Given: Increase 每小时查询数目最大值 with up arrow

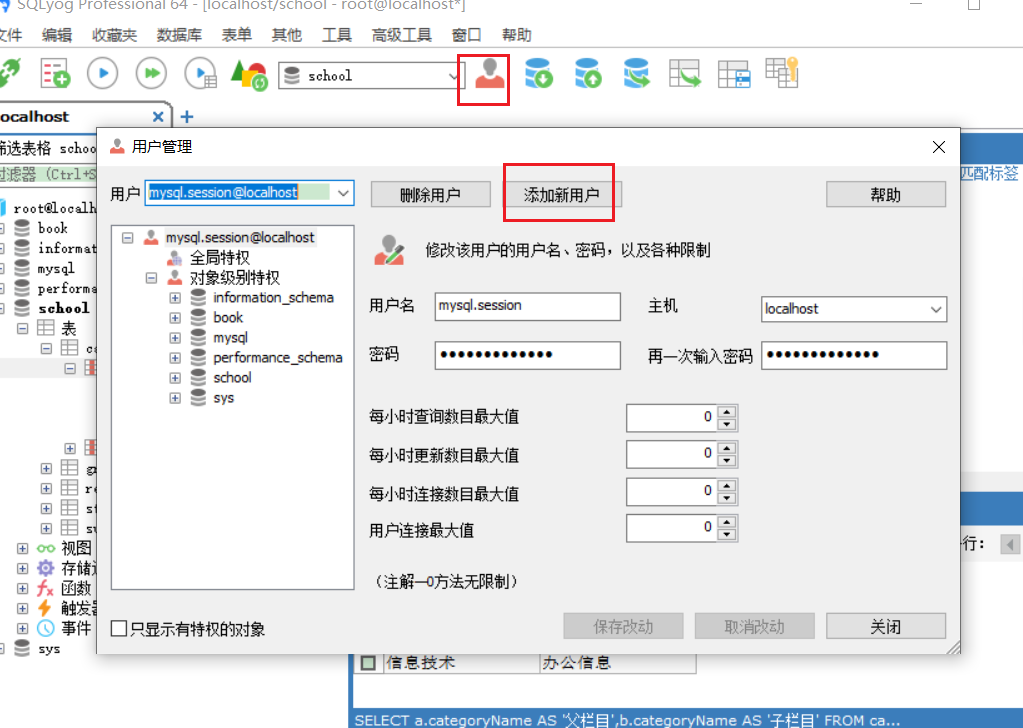Looking at the screenshot, I should point(727,411).
